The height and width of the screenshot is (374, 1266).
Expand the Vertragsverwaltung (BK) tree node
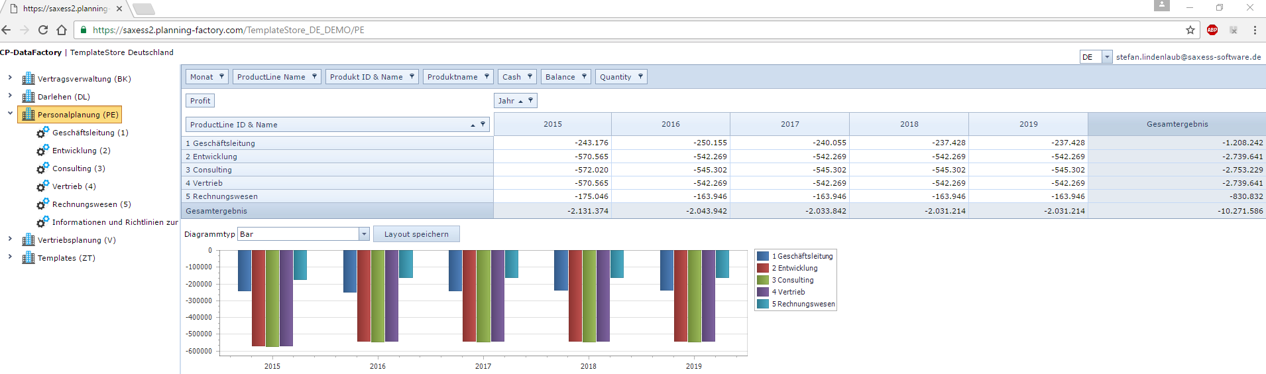pyautogui.click(x=10, y=78)
